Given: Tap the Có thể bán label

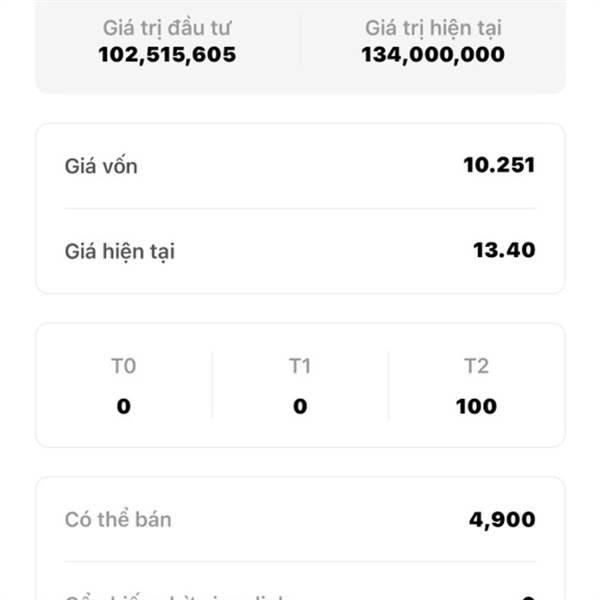Looking at the screenshot, I should pos(118,520).
